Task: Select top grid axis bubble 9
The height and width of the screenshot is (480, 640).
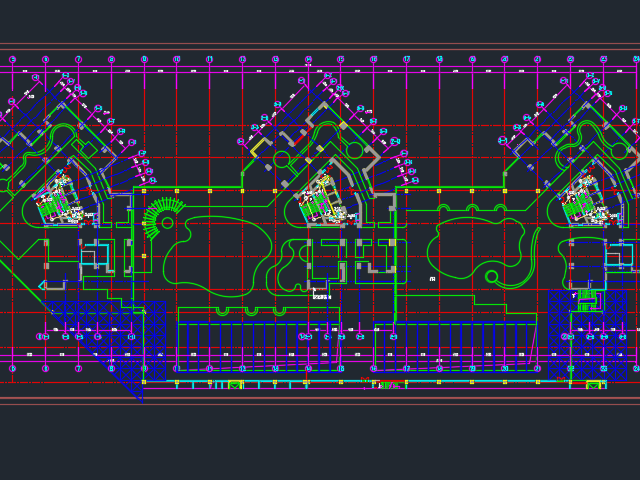Action: point(144,60)
